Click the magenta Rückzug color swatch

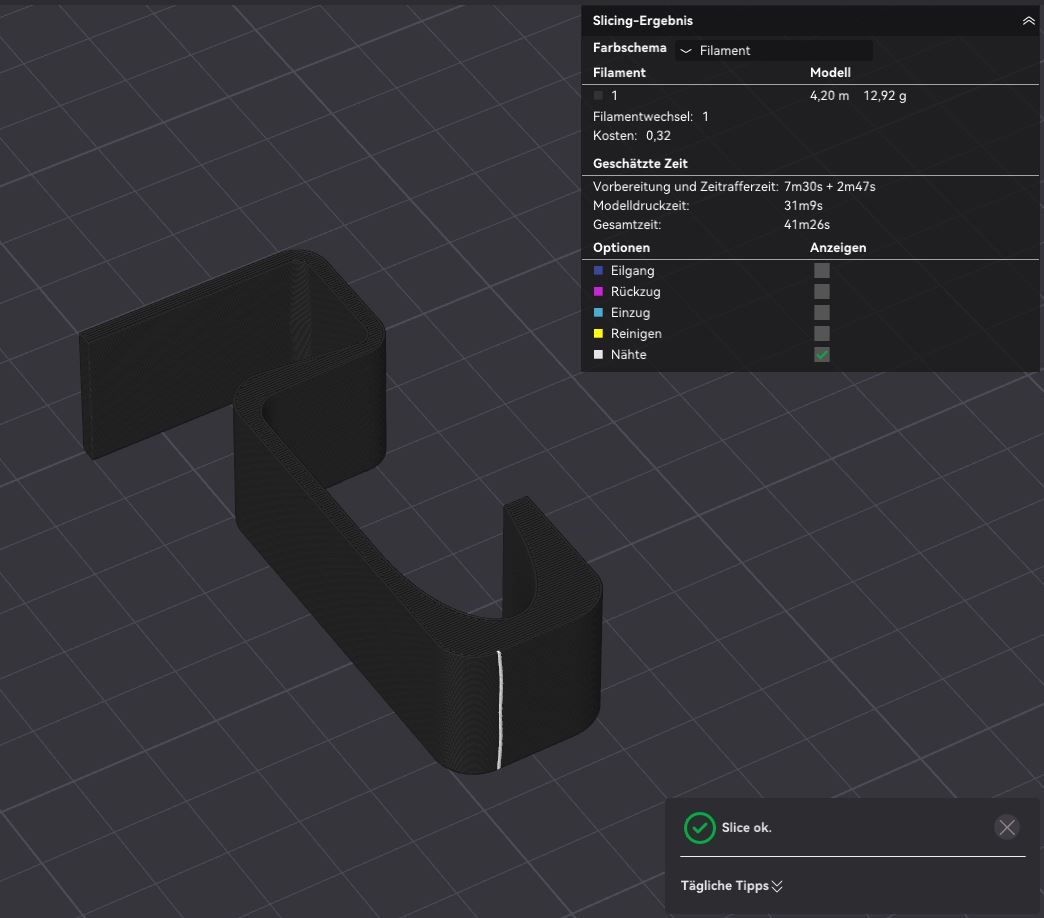click(x=598, y=292)
